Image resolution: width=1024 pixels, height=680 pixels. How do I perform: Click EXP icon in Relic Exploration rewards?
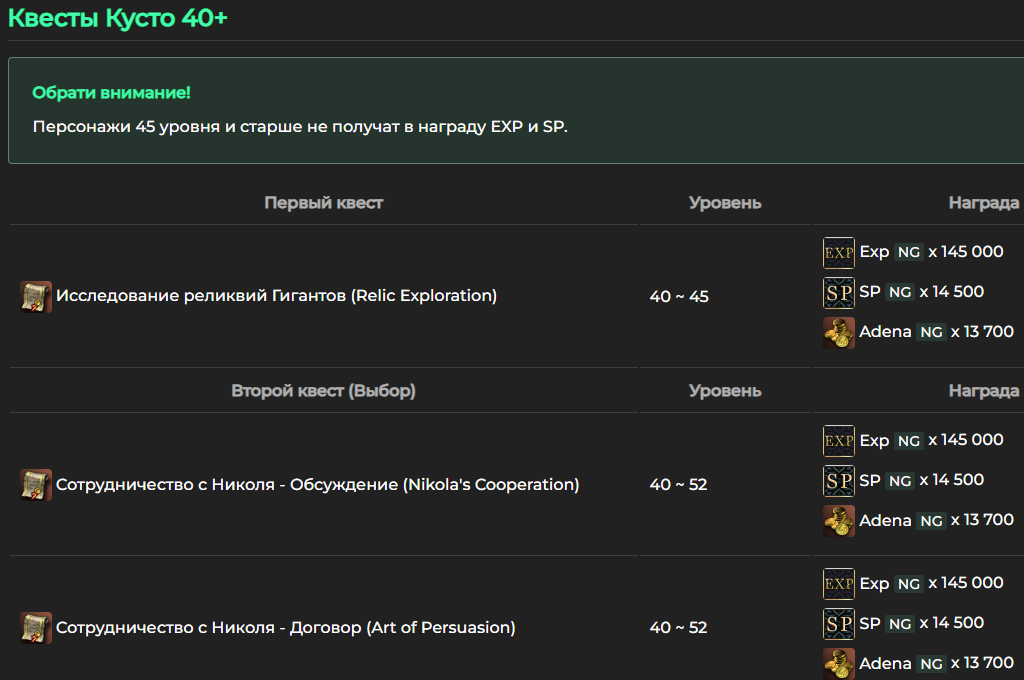pyautogui.click(x=839, y=253)
